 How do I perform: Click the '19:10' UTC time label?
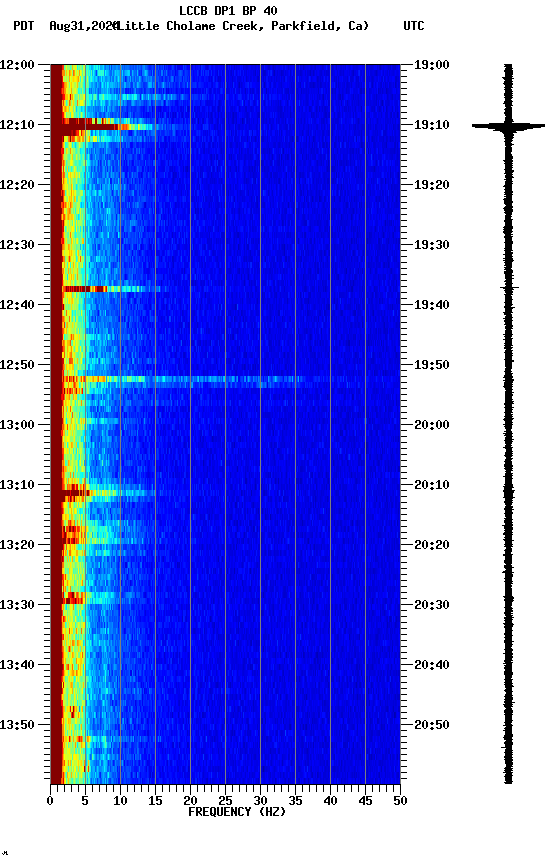[x=432, y=125]
